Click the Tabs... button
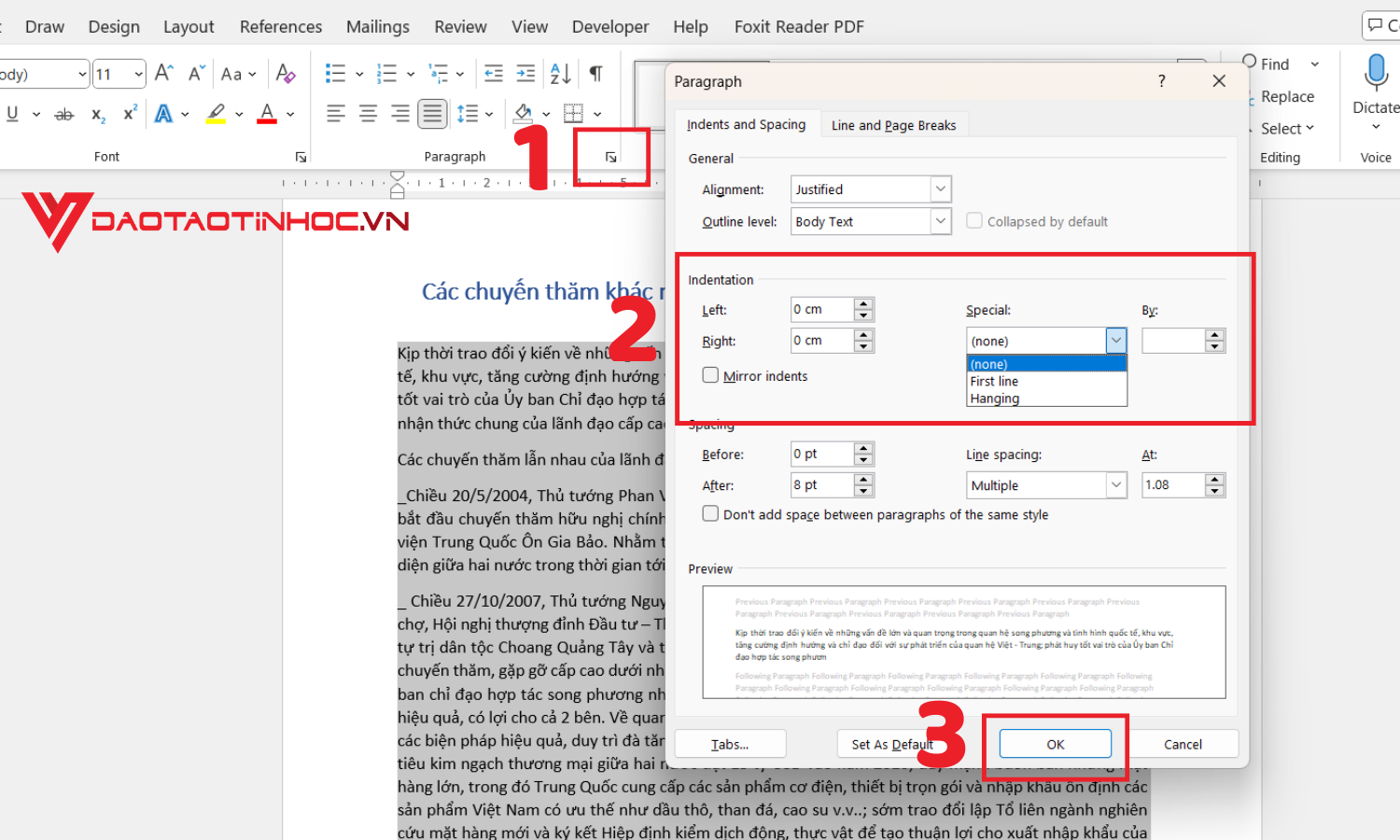This screenshot has height=840, width=1400. click(730, 744)
